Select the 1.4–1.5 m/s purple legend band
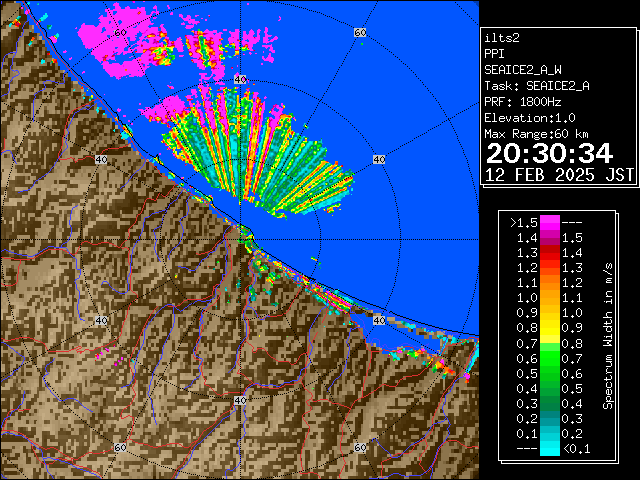Image resolution: width=640 pixels, height=480 pixels. (550, 238)
